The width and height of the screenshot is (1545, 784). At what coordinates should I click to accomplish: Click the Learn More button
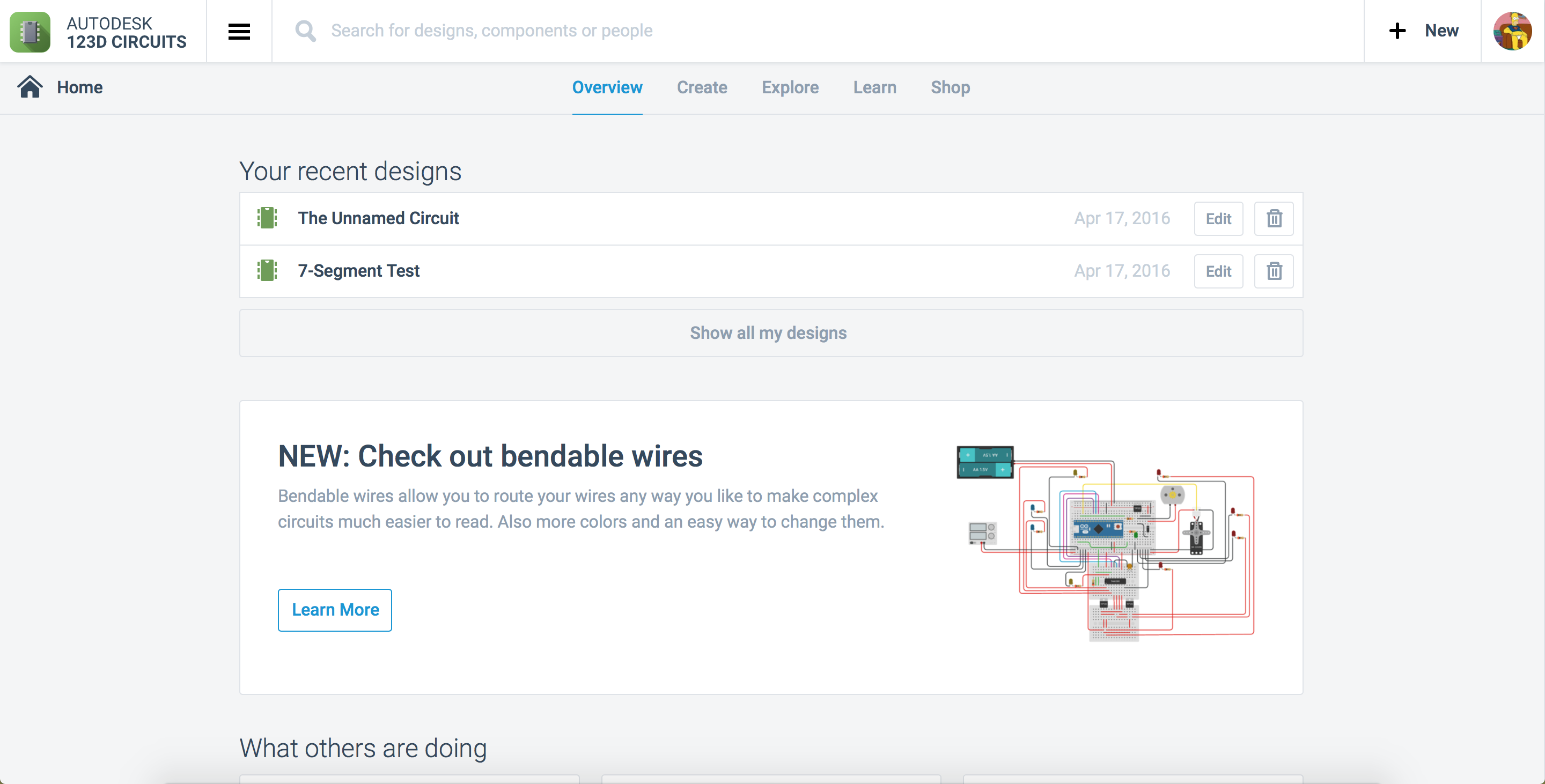click(335, 610)
